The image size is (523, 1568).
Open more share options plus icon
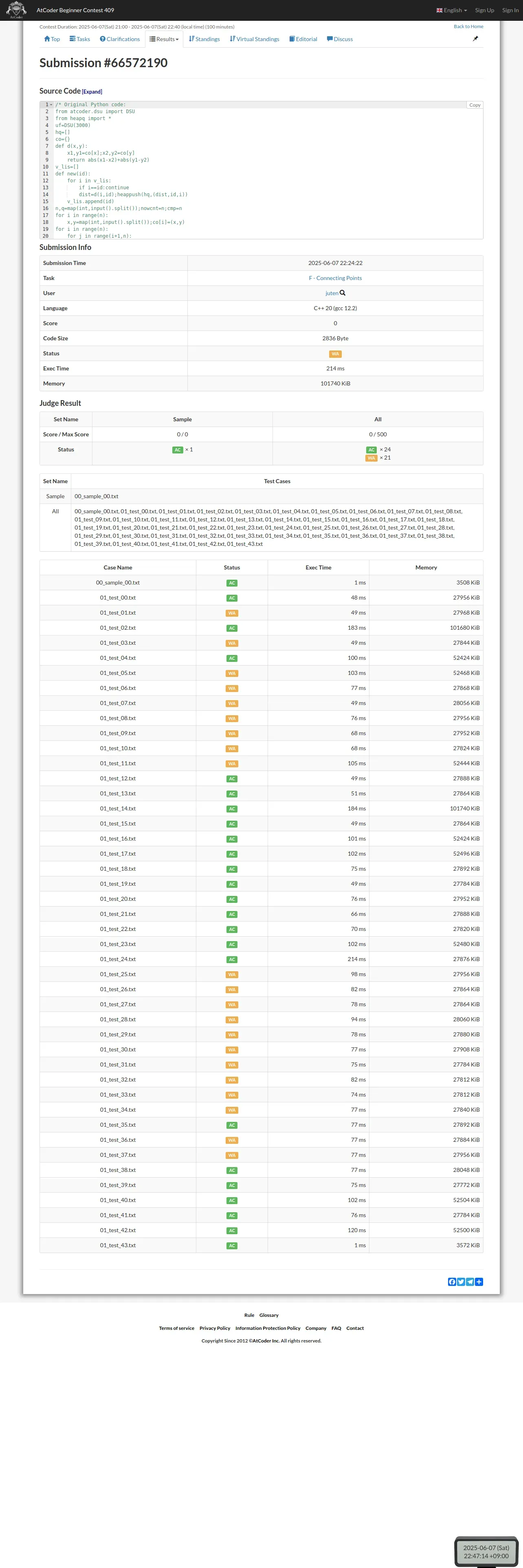479,1281
